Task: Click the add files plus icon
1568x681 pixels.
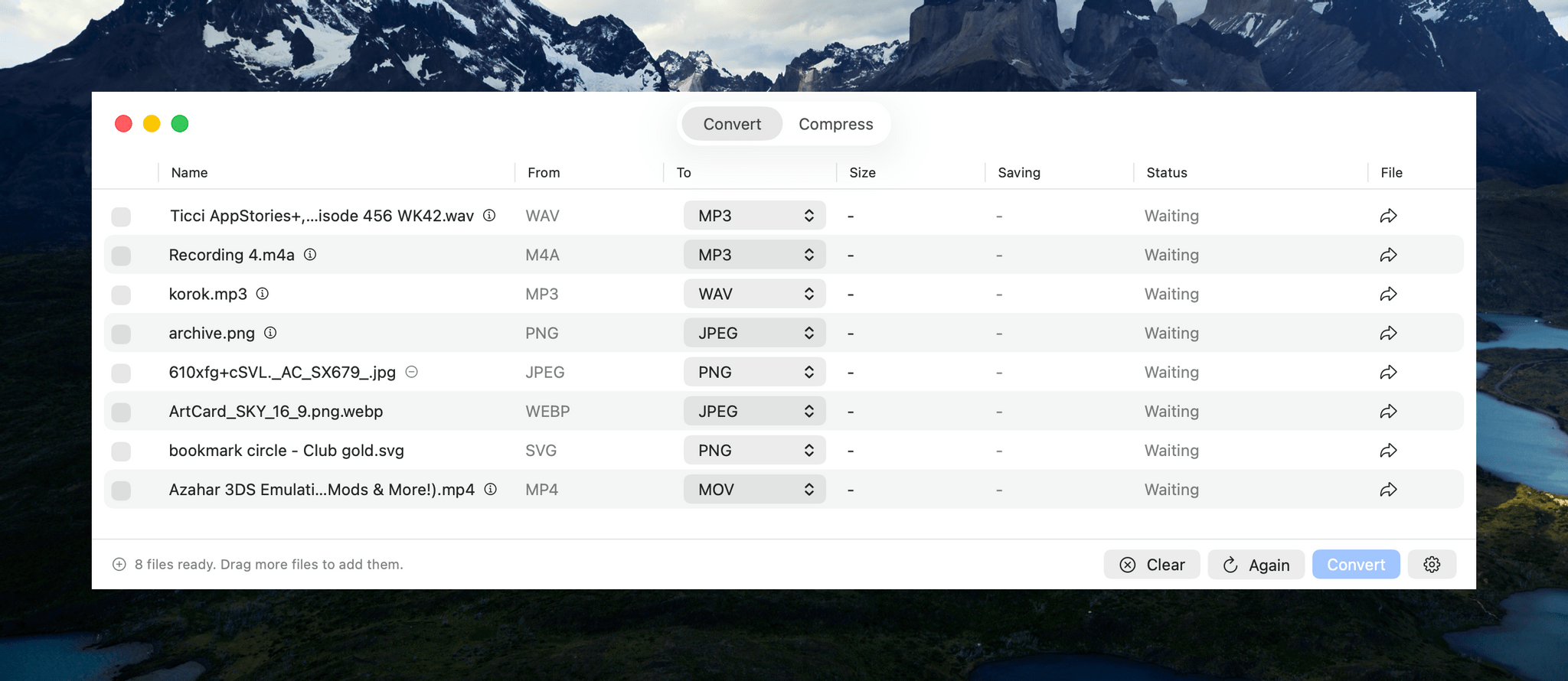Action: tap(119, 565)
